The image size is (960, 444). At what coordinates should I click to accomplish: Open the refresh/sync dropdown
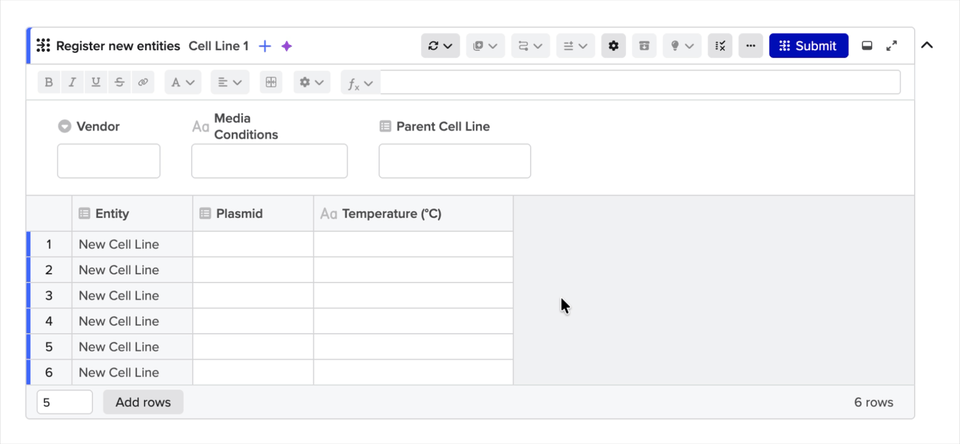point(440,46)
